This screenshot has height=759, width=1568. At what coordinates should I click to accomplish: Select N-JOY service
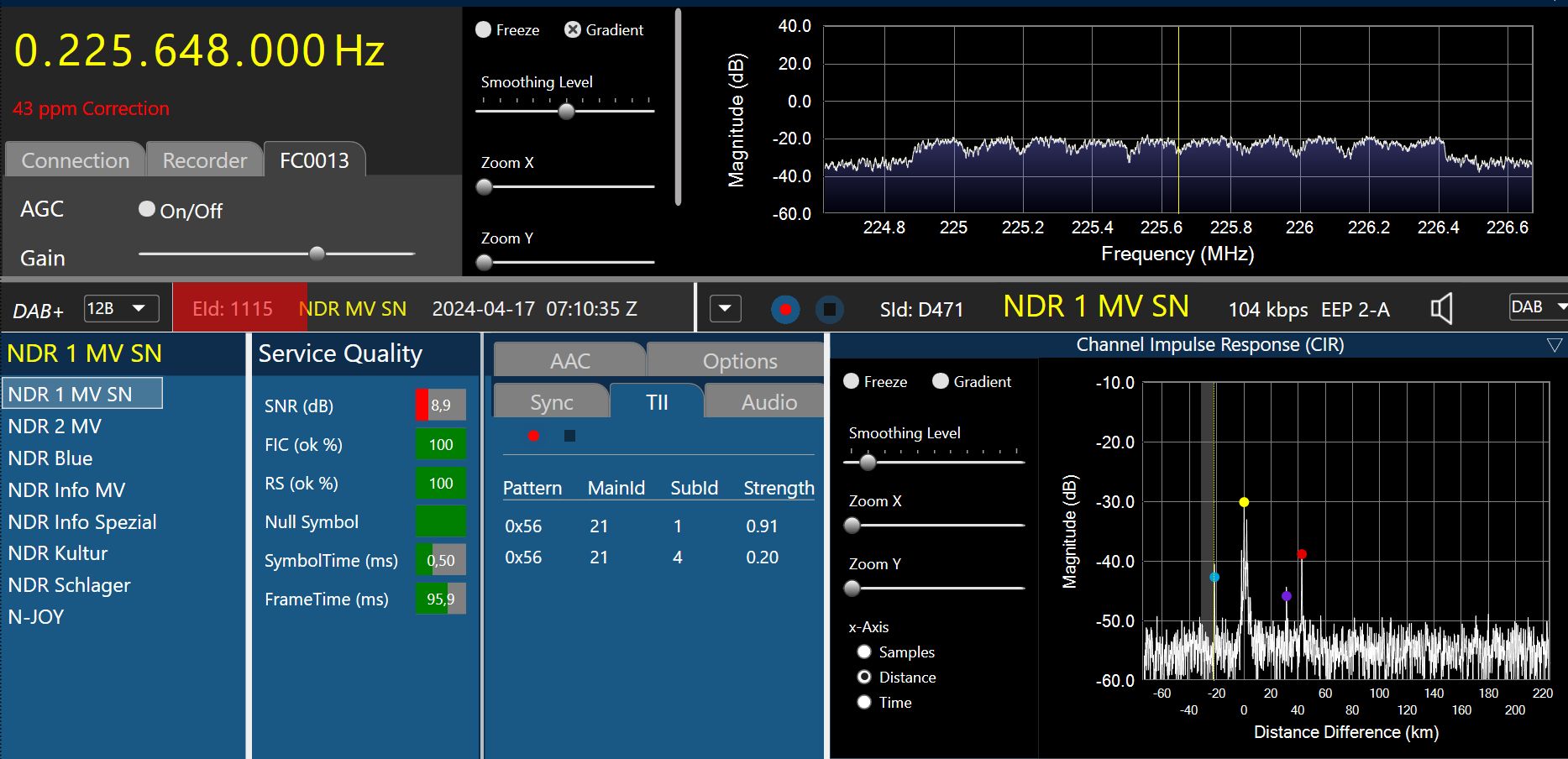pyautogui.click(x=36, y=617)
